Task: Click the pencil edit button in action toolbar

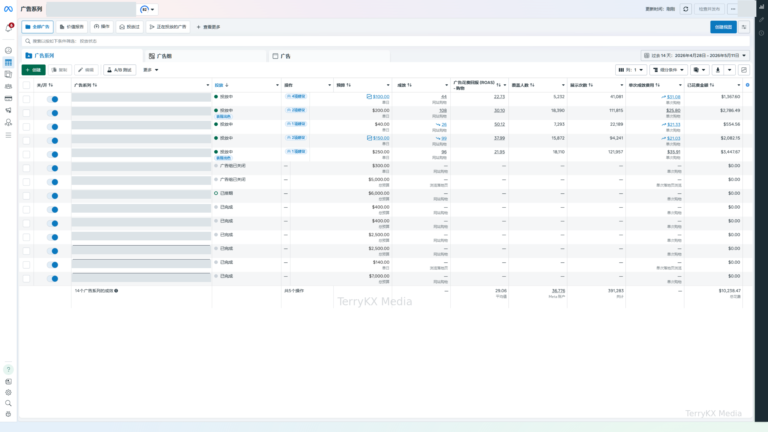Action: pos(86,70)
